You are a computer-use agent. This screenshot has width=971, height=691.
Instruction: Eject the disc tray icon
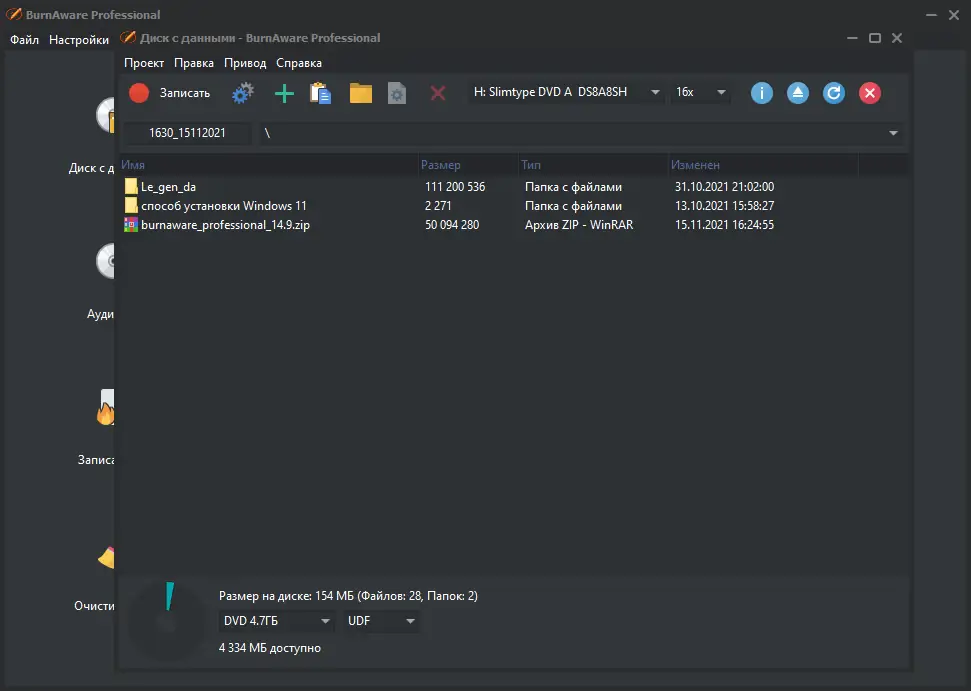point(798,93)
